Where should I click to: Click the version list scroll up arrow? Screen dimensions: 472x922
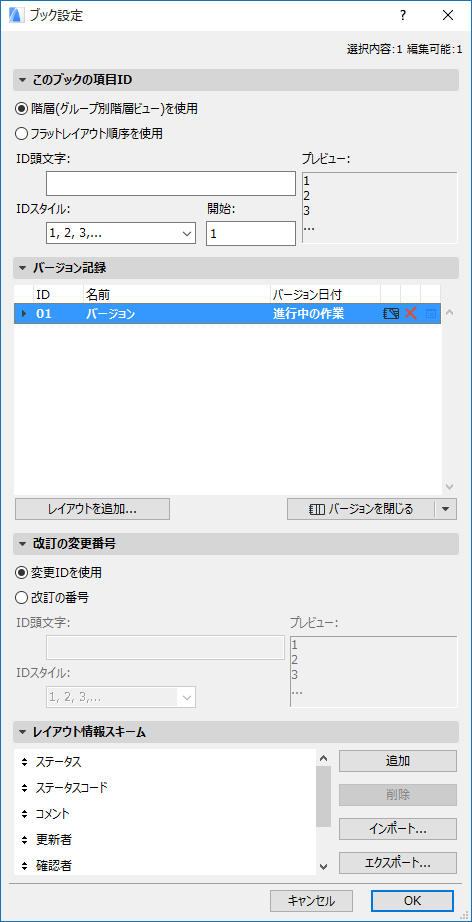click(x=450, y=312)
